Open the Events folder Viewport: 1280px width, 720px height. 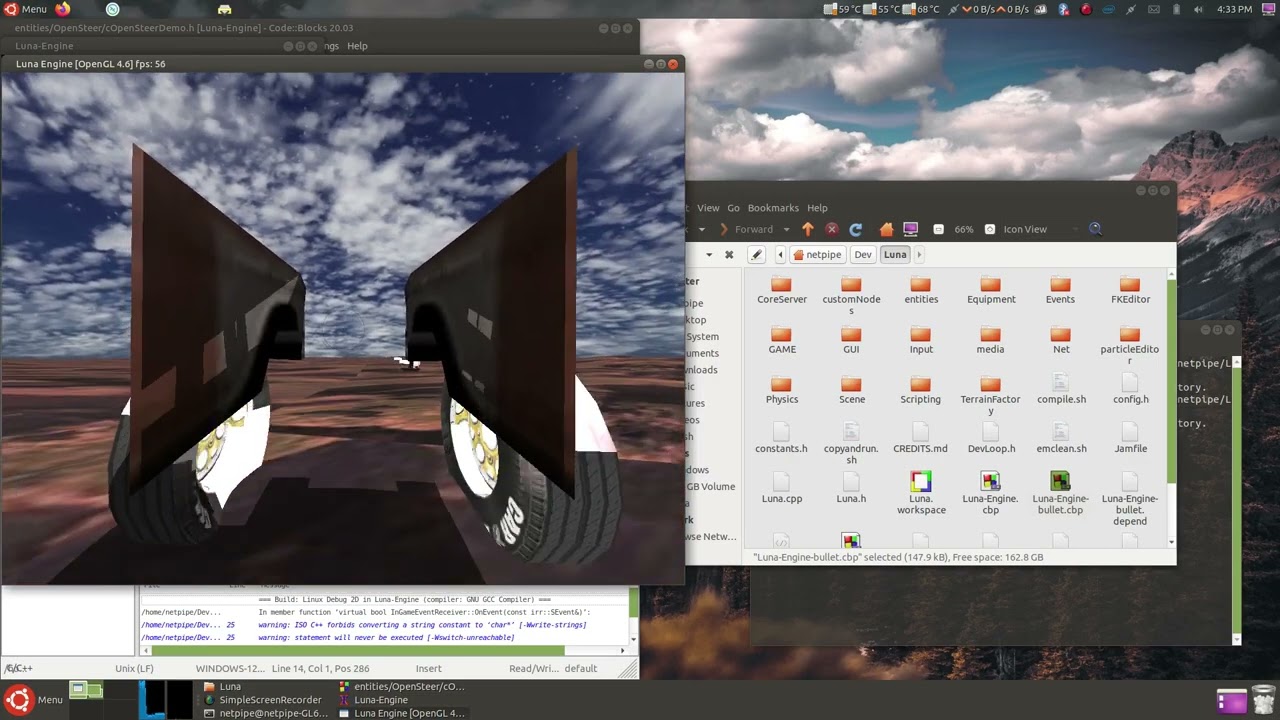[x=1060, y=291]
